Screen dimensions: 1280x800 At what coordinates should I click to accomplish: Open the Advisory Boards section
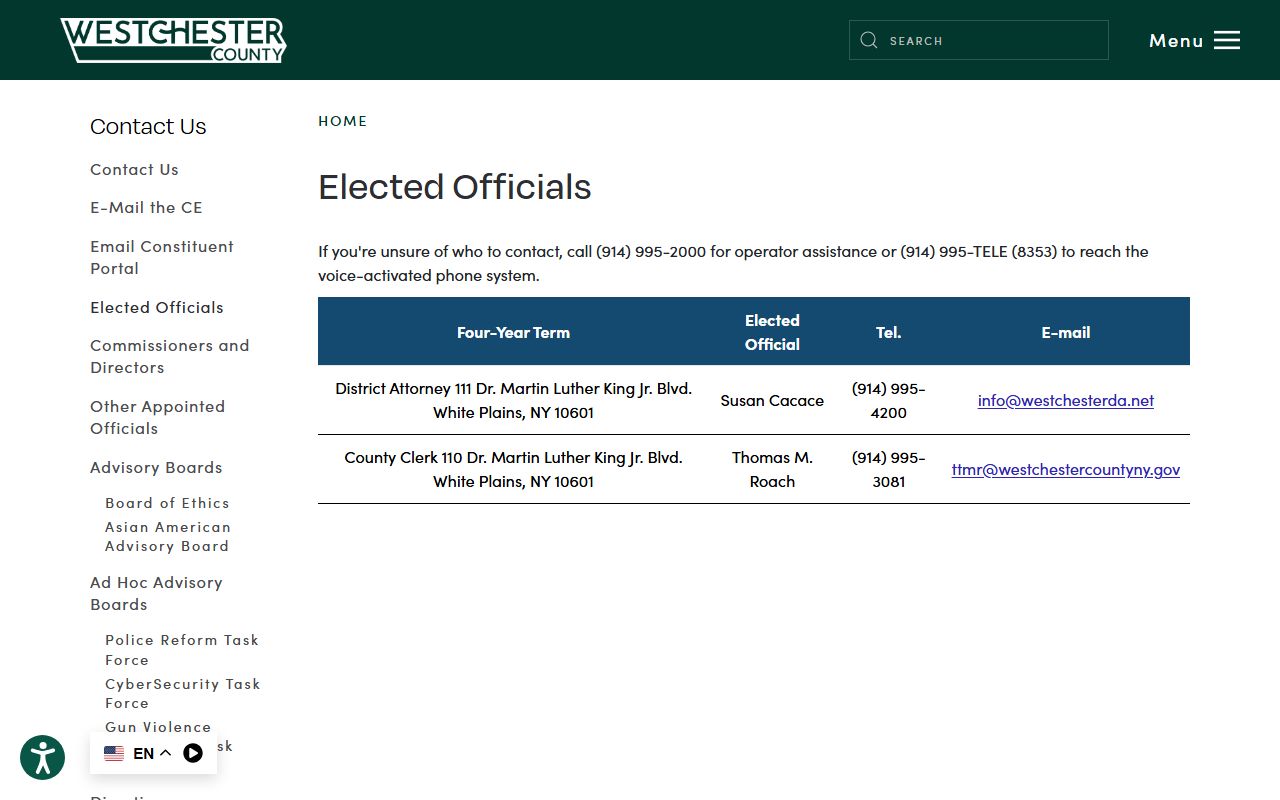[x=156, y=468]
